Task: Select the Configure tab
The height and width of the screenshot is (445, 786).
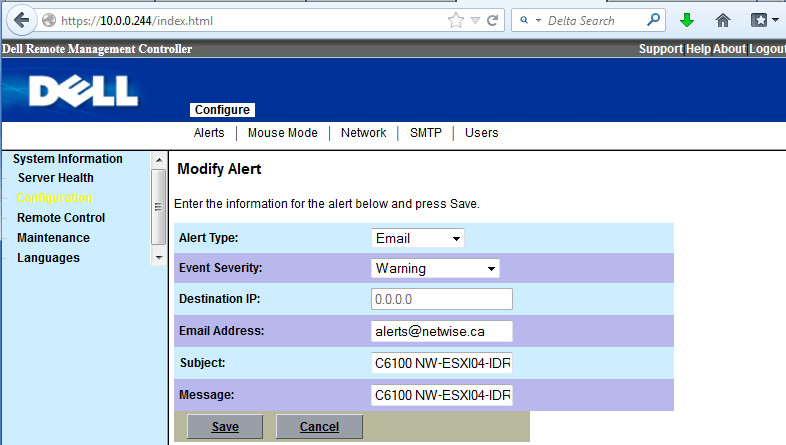Action: tap(222, 110)
